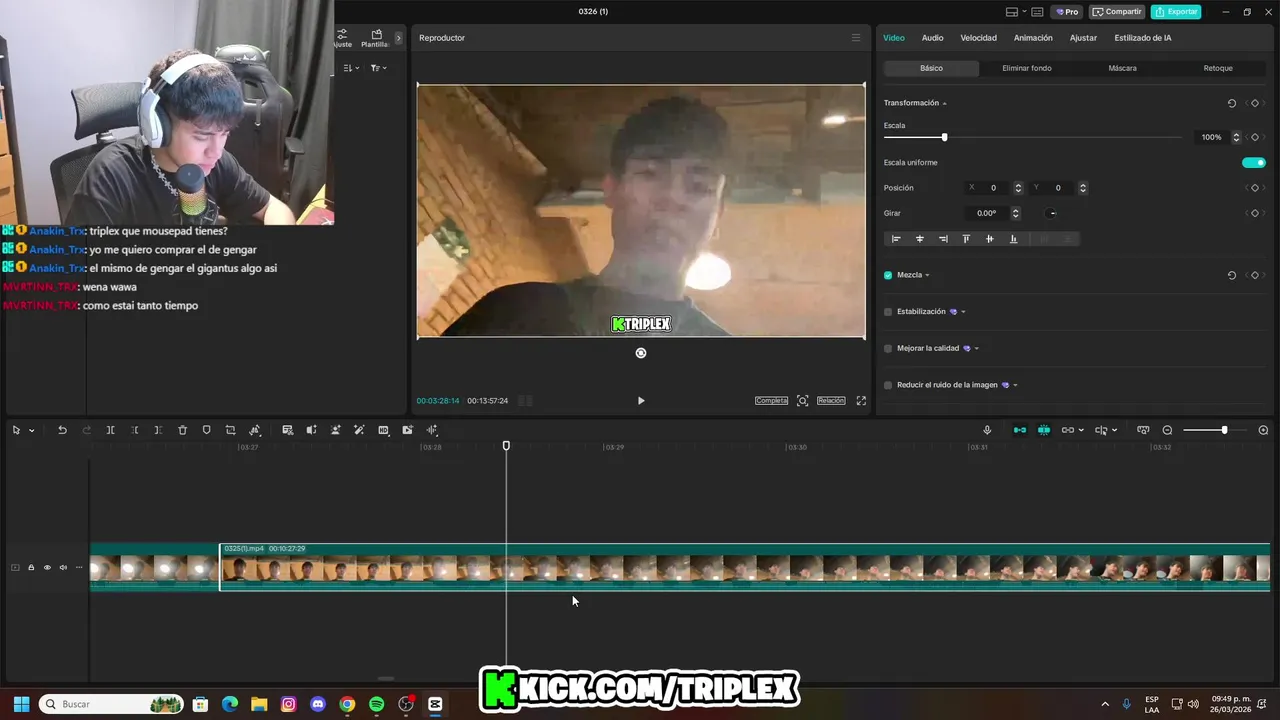The height and width of the screenshot is (720, 1280).
Task: Enable the Estabilización checkbox
Action: pos(888,312)
